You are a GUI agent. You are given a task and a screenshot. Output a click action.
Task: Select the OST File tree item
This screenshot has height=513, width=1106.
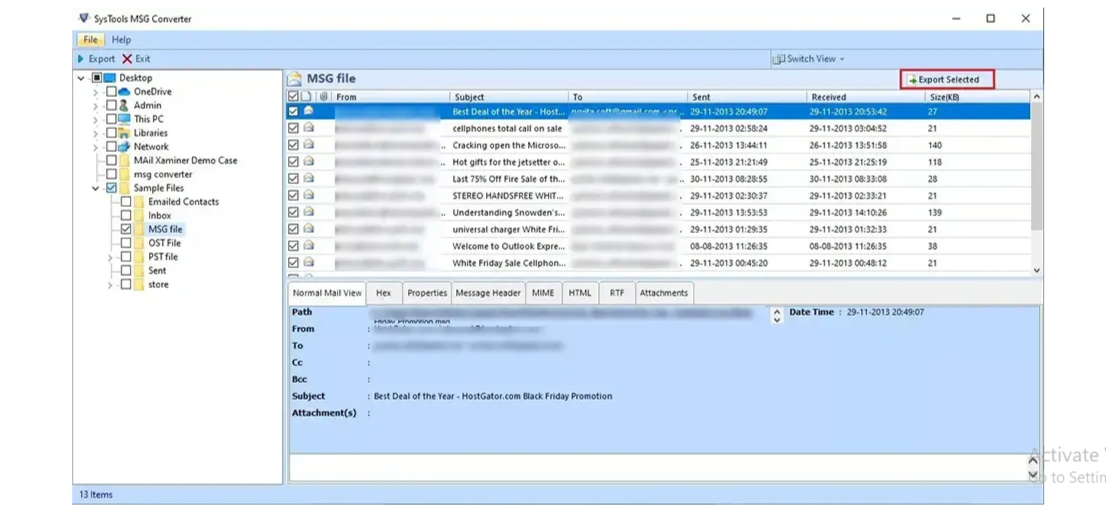click(x=164, y=243)
